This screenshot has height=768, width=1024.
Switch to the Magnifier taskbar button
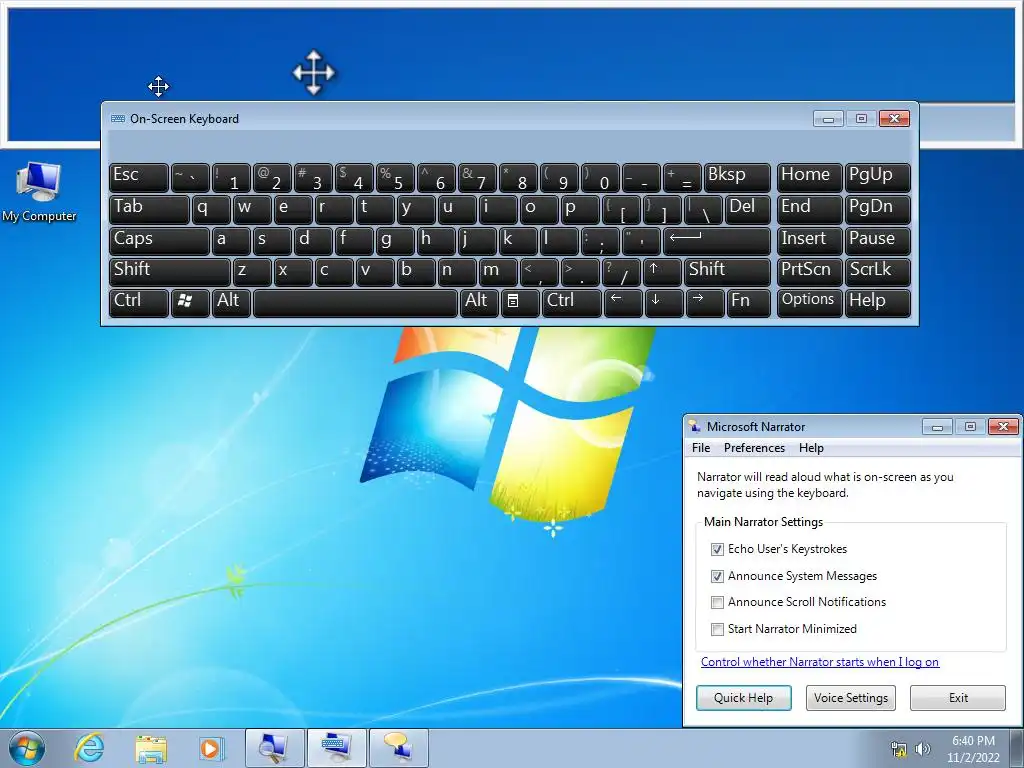pos(274,748)
